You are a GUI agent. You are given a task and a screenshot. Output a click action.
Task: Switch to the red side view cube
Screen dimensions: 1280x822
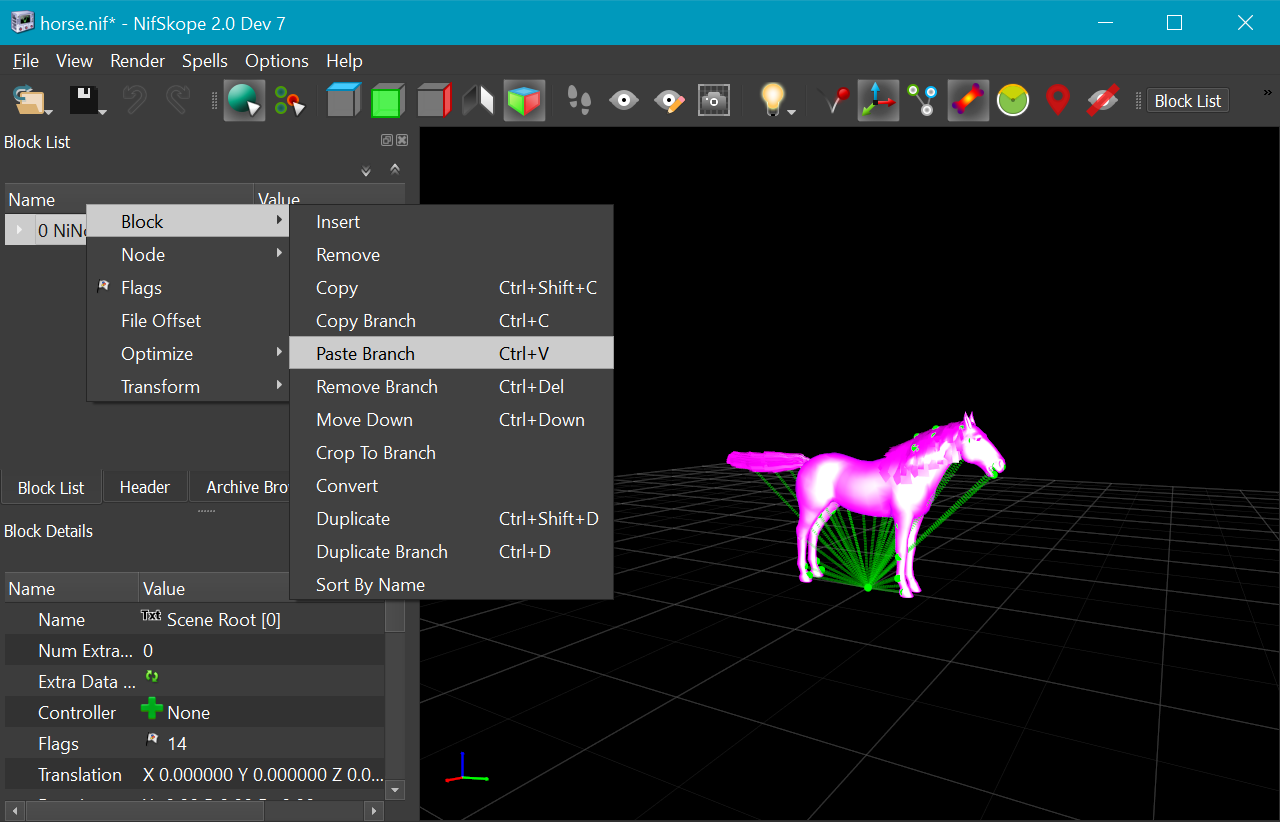(434, 100)
